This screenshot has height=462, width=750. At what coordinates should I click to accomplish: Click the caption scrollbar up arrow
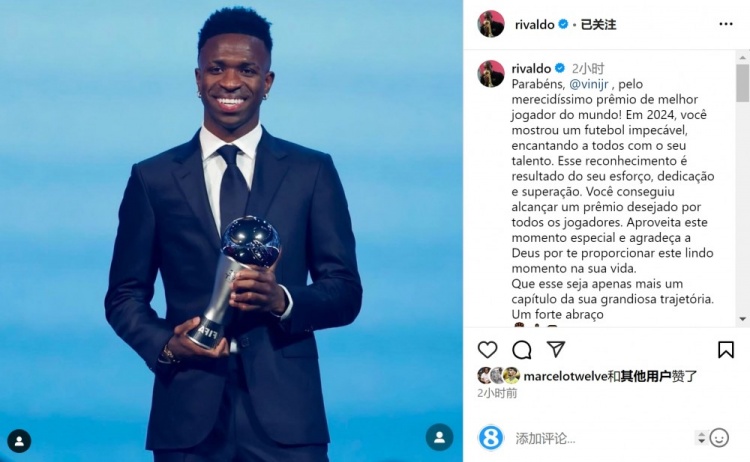click(x=742, y=58)
